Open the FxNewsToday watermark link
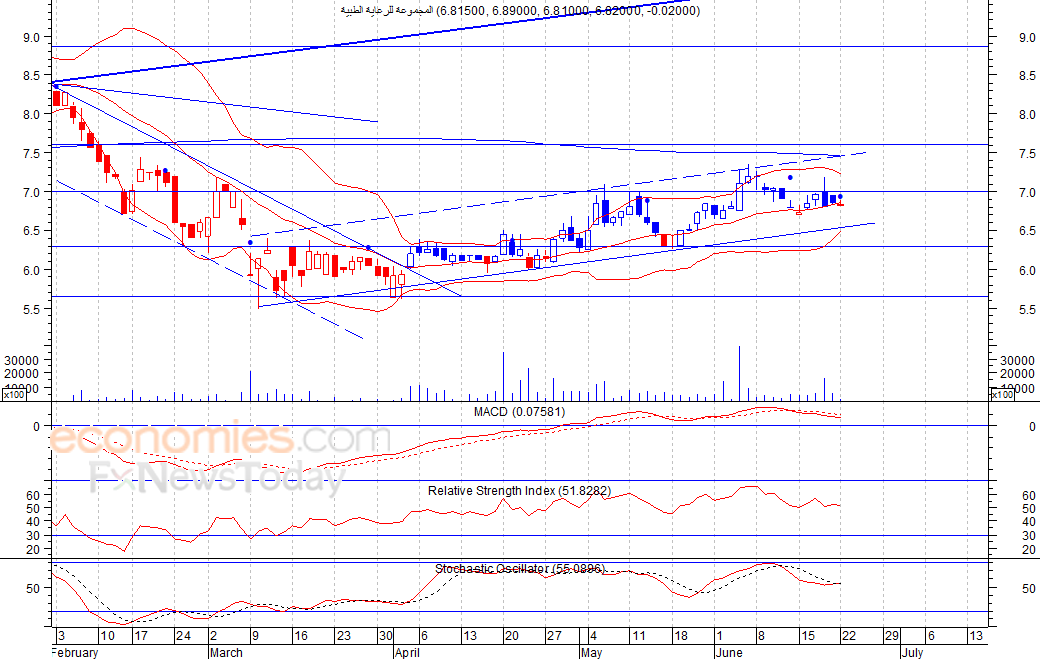Viewport: 1040px width, 659px height. pos(217,478)
